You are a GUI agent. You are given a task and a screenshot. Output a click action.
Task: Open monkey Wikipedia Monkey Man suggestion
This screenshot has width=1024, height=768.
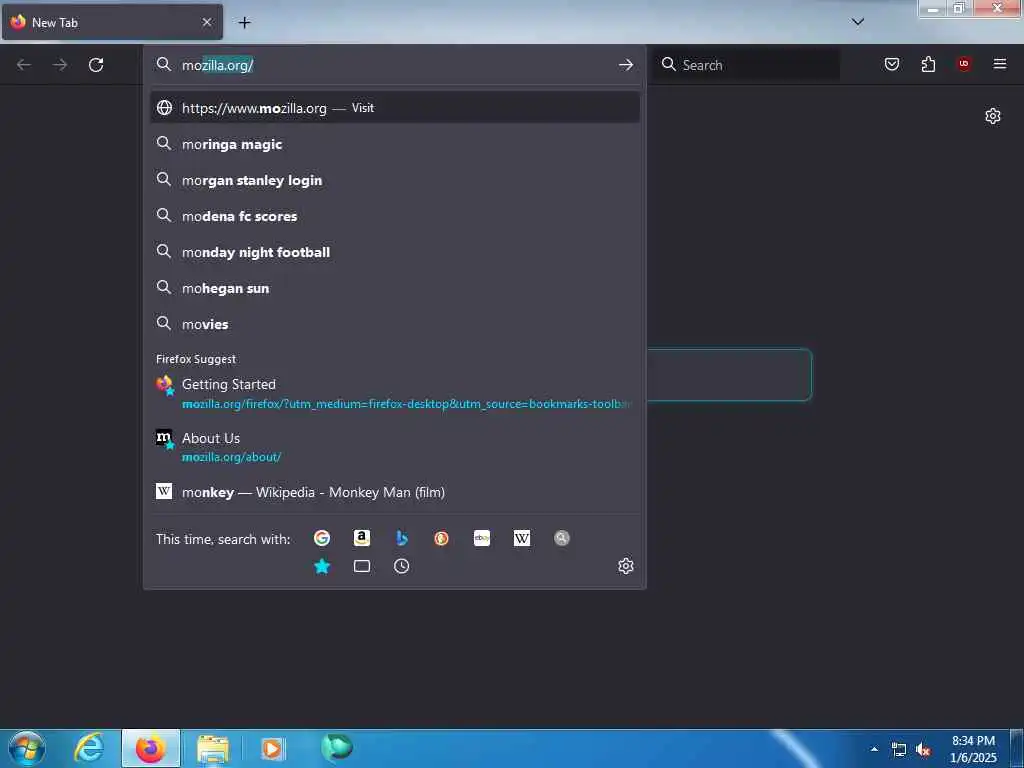394,492
